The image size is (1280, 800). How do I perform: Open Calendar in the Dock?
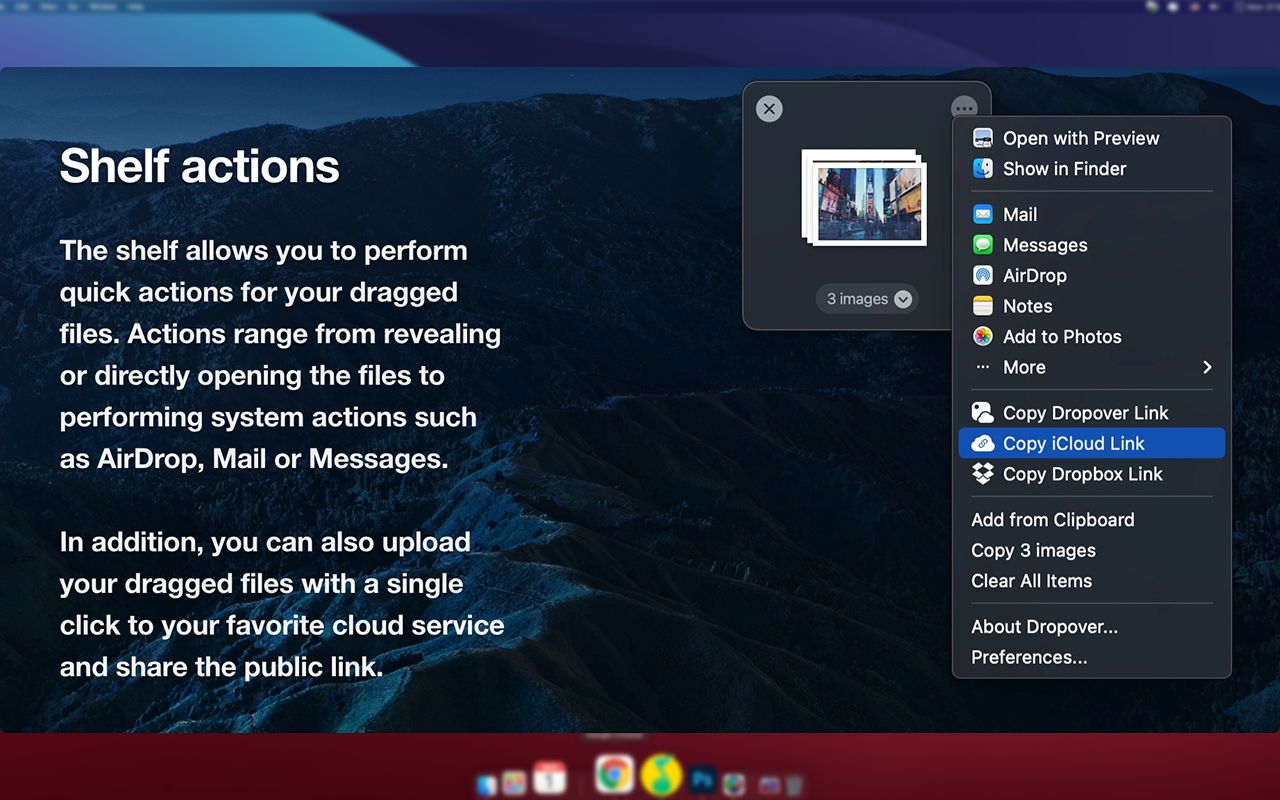(x=550, y=778)
